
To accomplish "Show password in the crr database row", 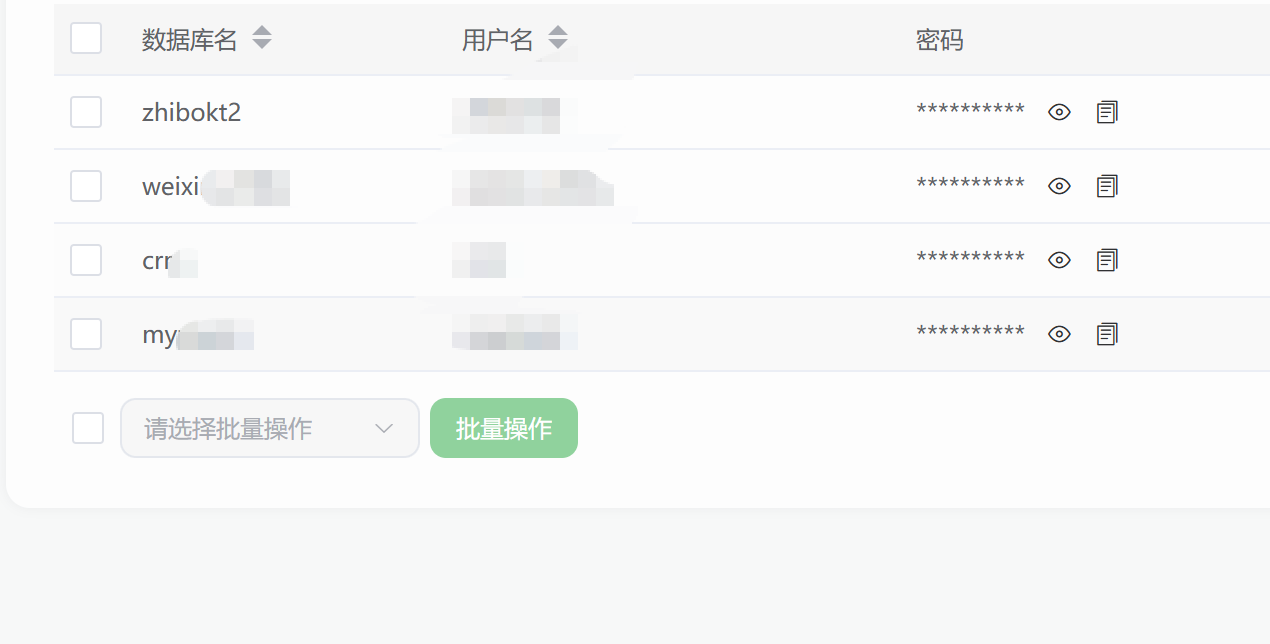I will (x=1059, y=260).
